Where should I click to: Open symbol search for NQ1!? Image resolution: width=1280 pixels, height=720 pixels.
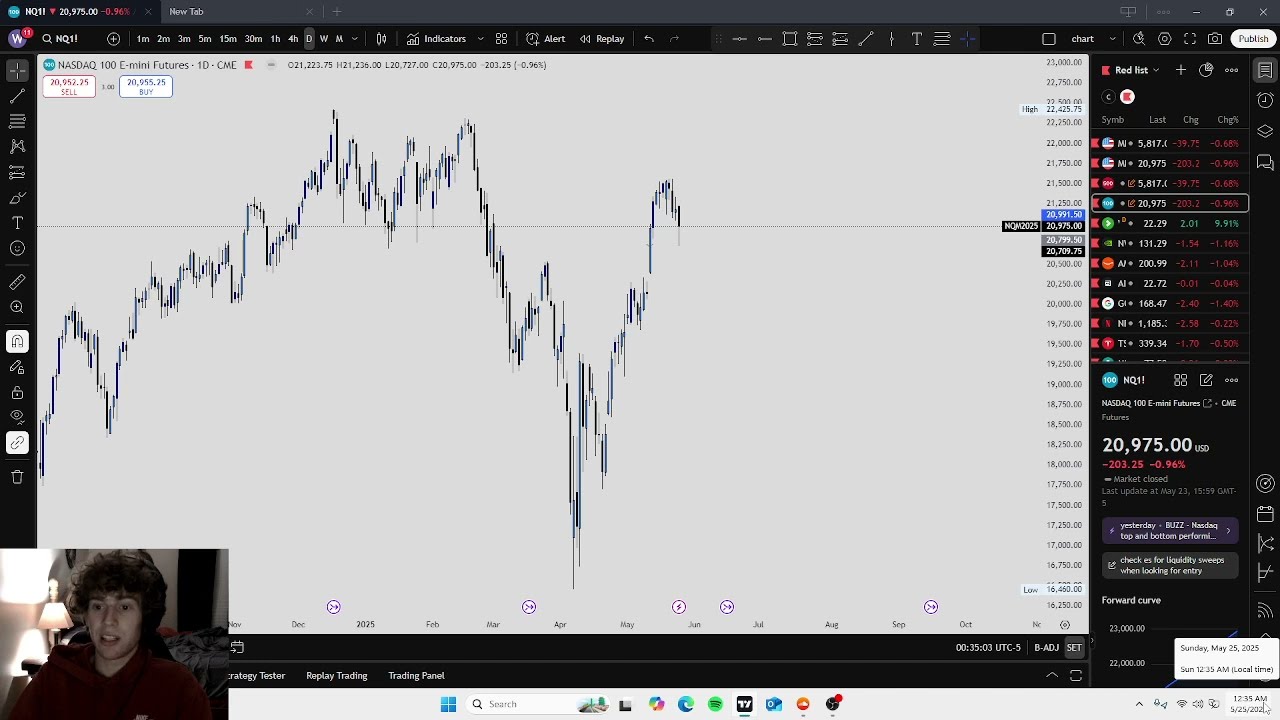[x=60, y=39]
